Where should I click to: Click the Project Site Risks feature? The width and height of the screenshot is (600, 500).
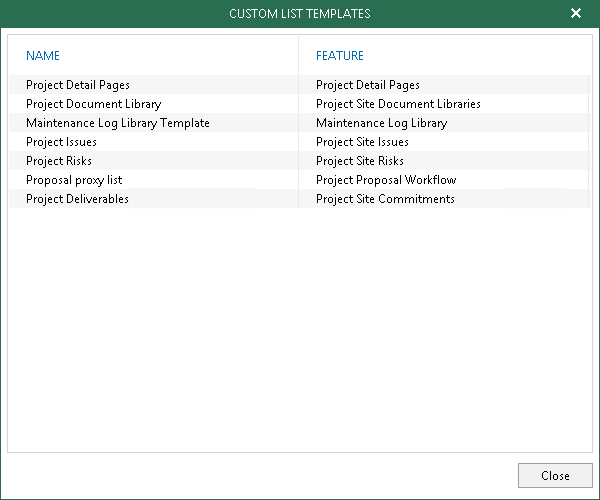pyautogui.click(x=360, y=161)
